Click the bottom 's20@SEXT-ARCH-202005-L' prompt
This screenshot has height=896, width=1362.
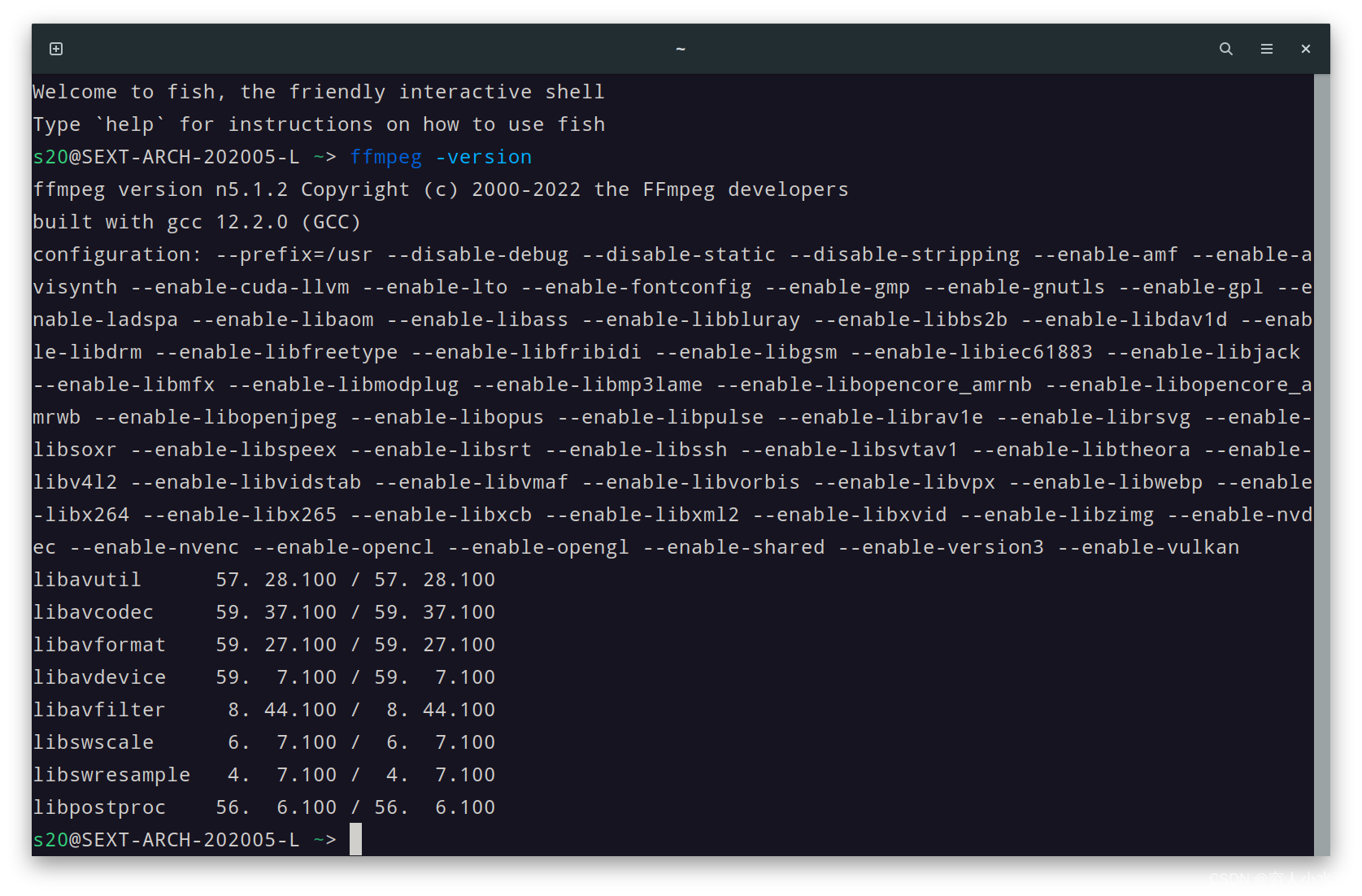coord(166,840)
